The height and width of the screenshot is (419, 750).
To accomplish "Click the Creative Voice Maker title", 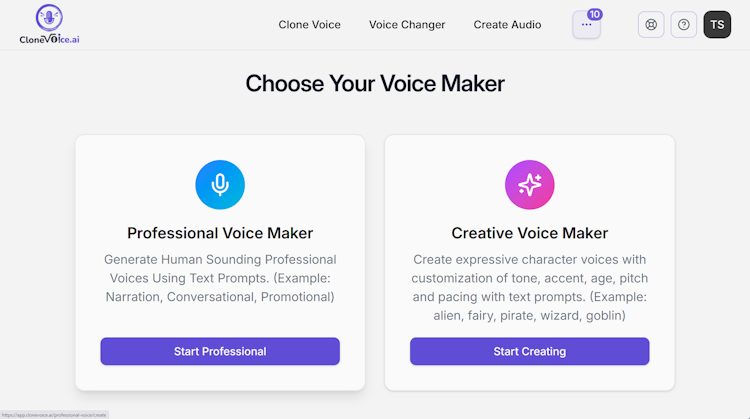I will [x=530, y=233].
